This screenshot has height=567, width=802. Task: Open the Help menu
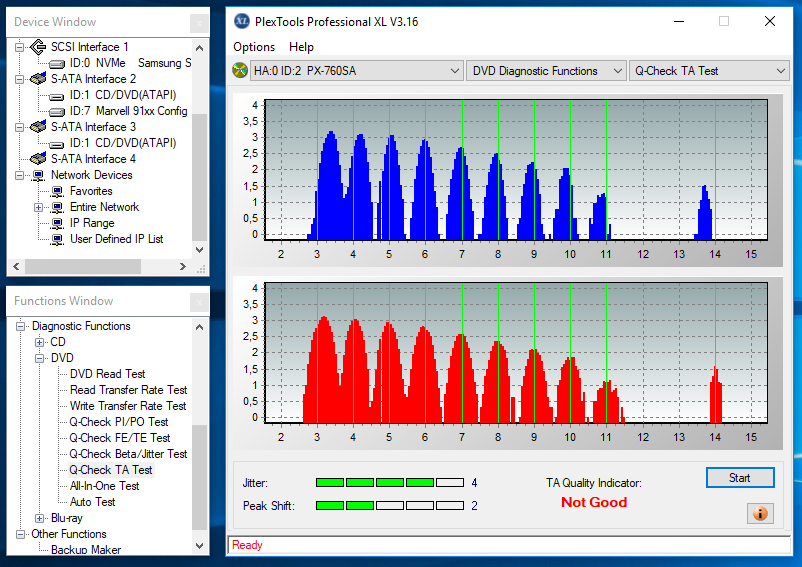click(301, 47)
